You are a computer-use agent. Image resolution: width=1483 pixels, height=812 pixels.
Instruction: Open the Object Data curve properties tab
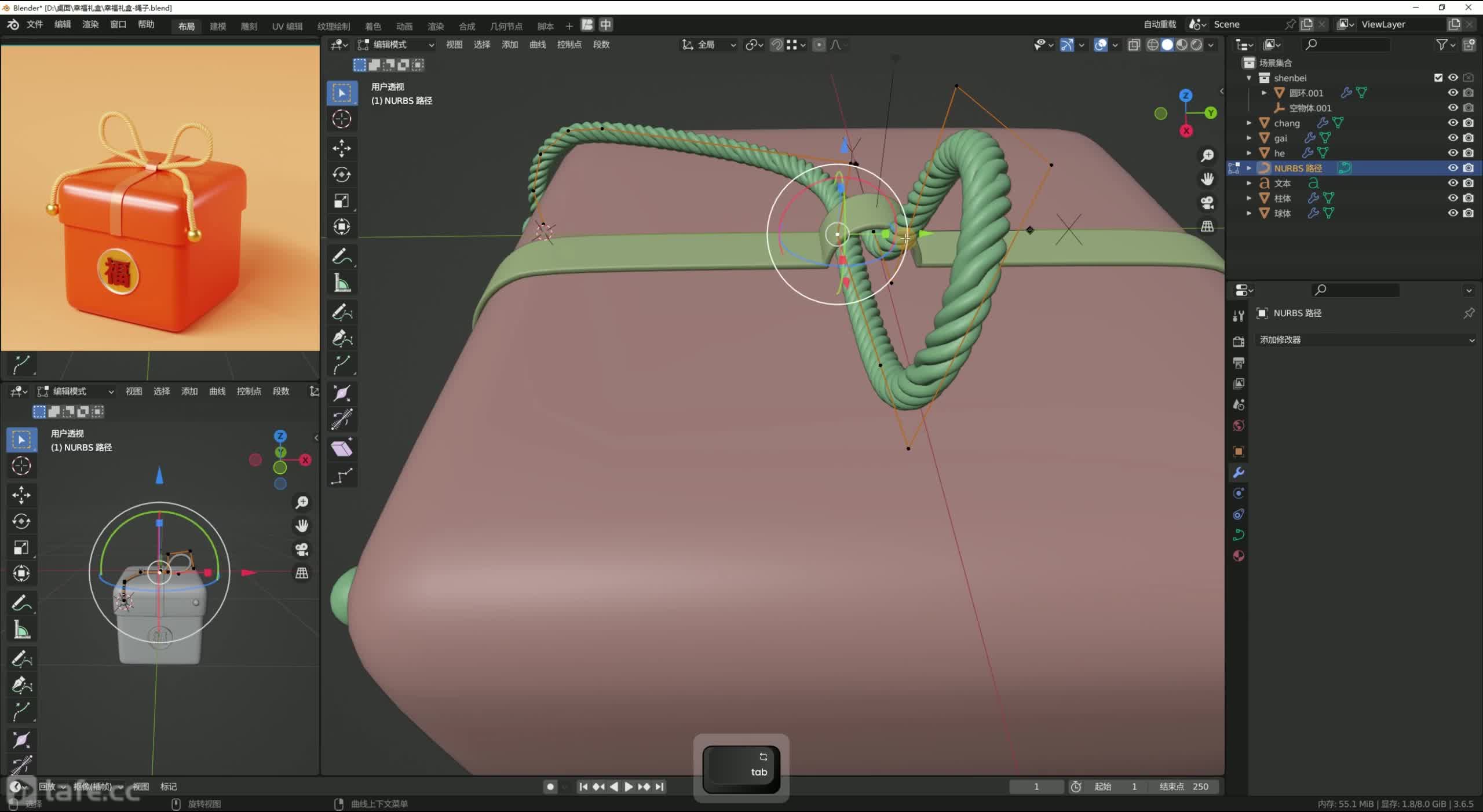(x=1239, y=535)
